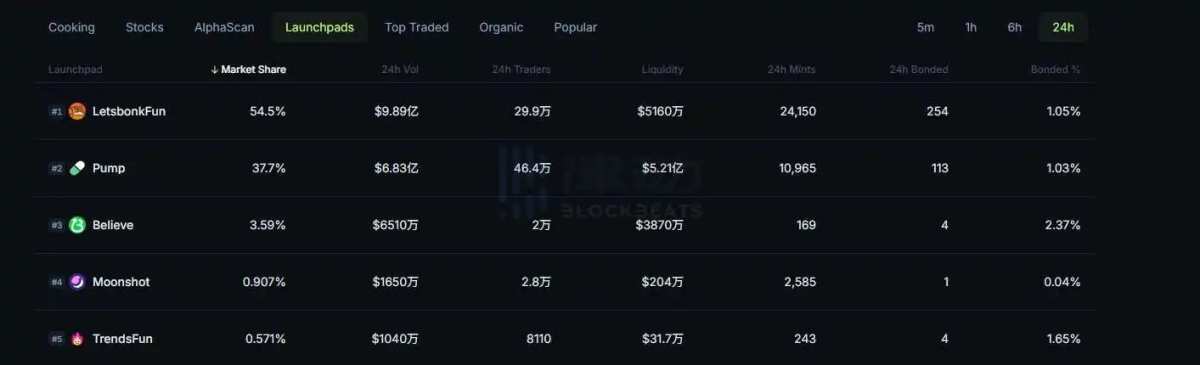This screenshot has width=1200, height=365.
Task: Open the TrendsFun launchpad name link
Action: 123,339
